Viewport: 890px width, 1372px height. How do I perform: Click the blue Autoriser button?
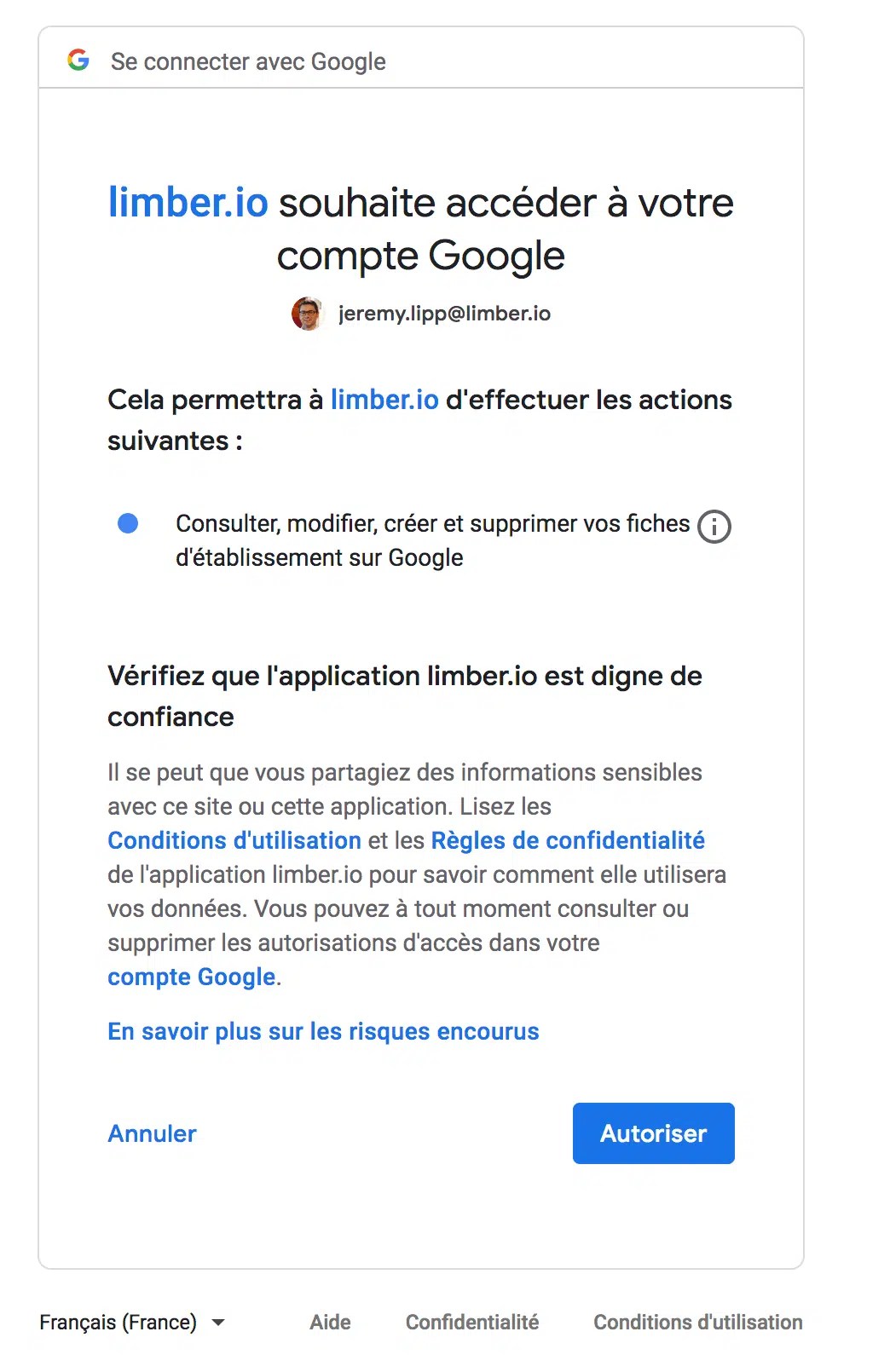[x=653, y=1133]
